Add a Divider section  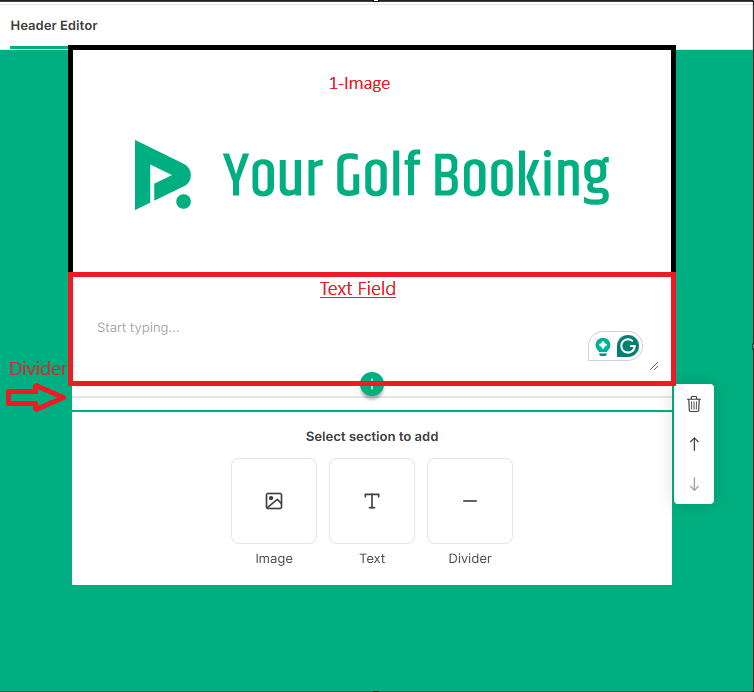tap(470, 501)
